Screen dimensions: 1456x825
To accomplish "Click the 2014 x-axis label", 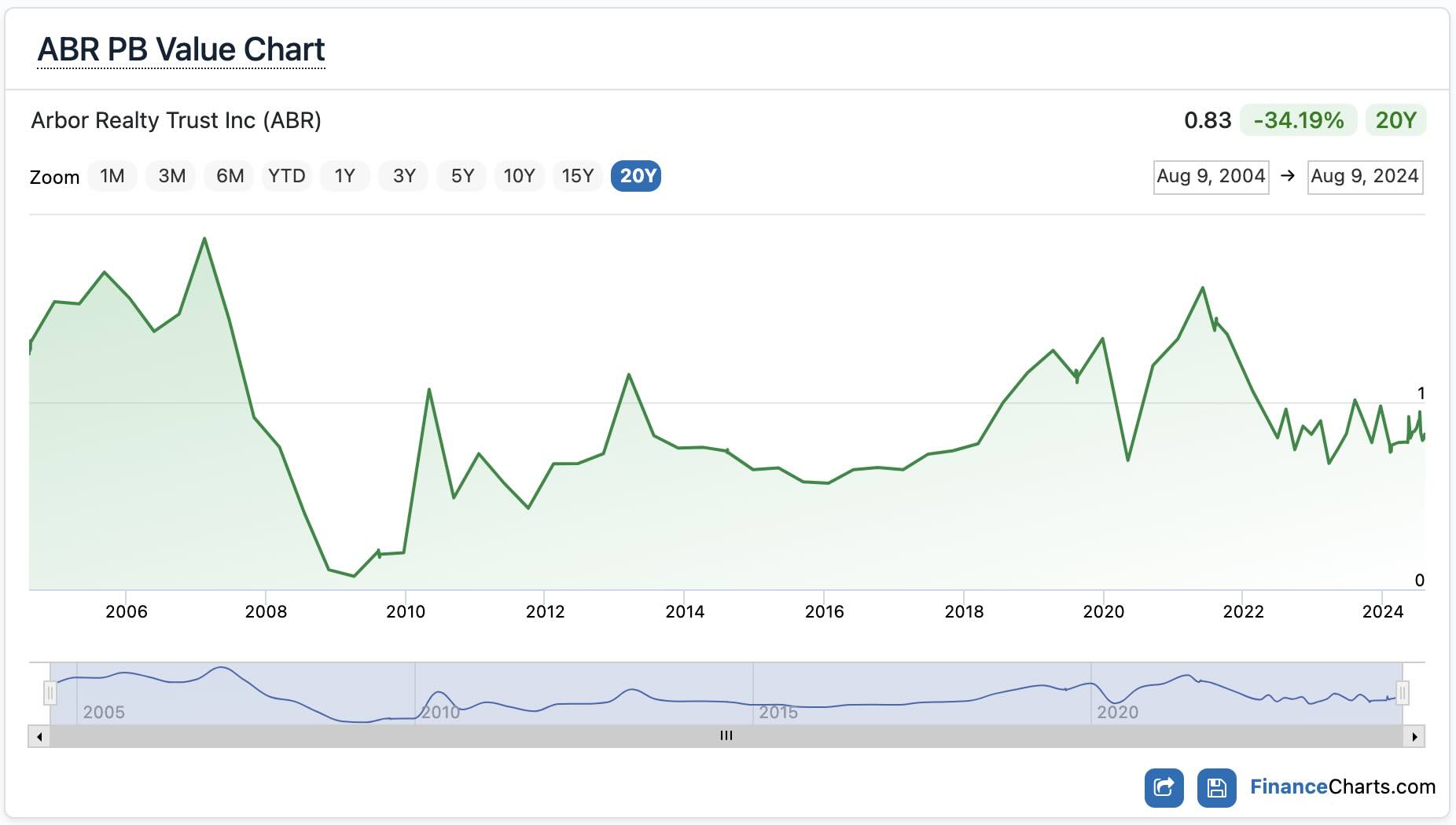I will pyautogui.click(x=685, y=611).
